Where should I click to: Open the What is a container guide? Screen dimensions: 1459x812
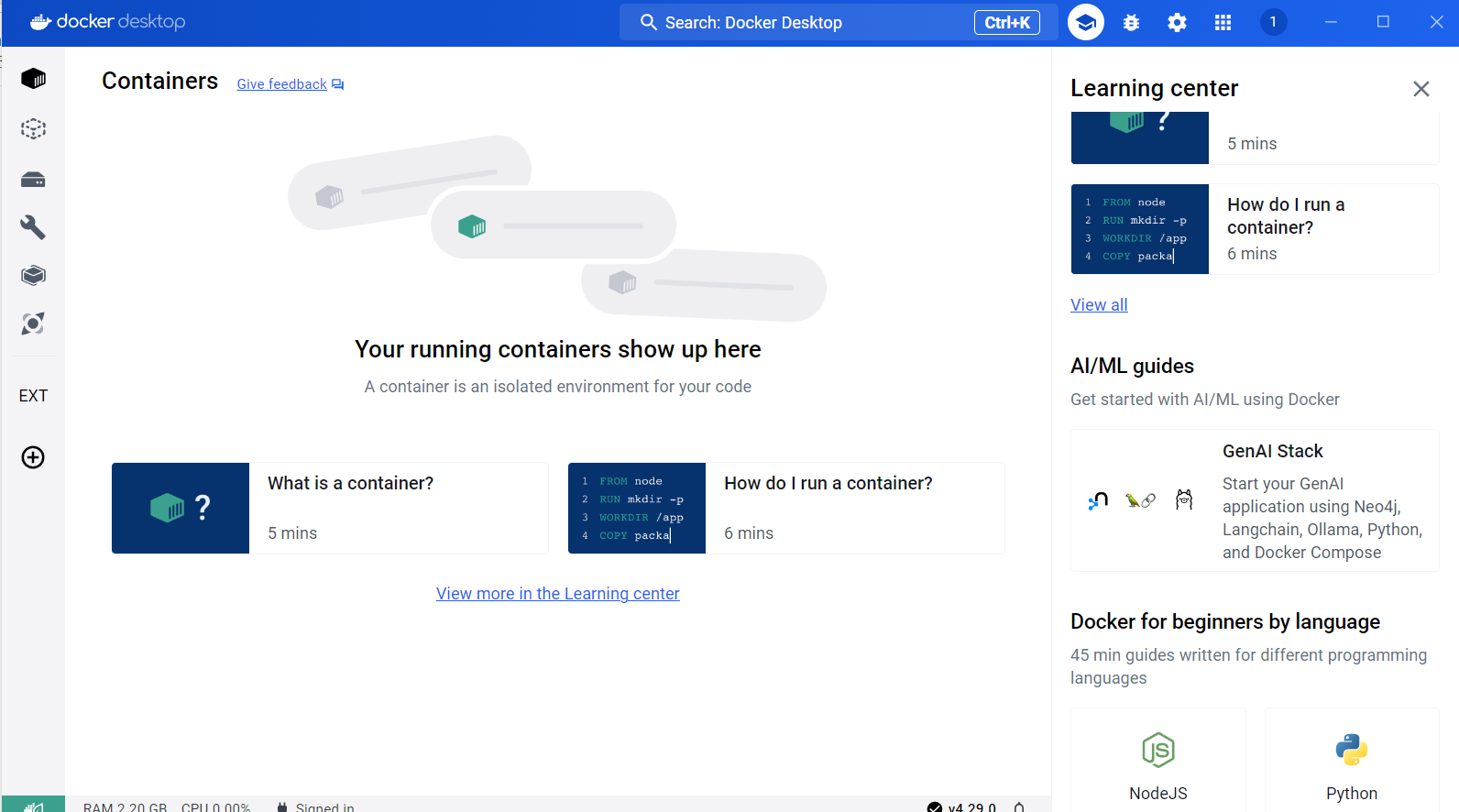click(x=330, y=508)
